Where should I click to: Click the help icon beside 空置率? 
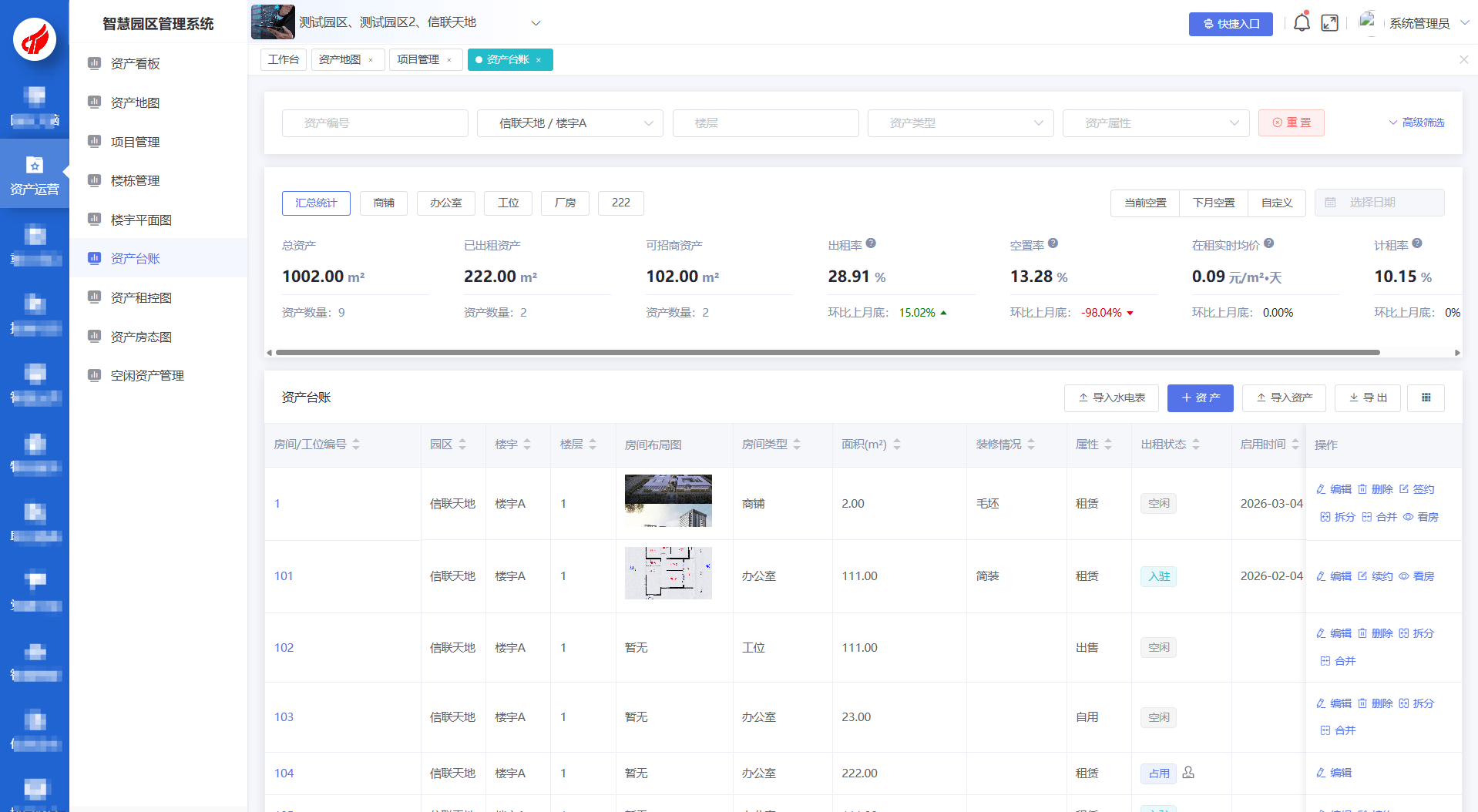click(1053, 243)
